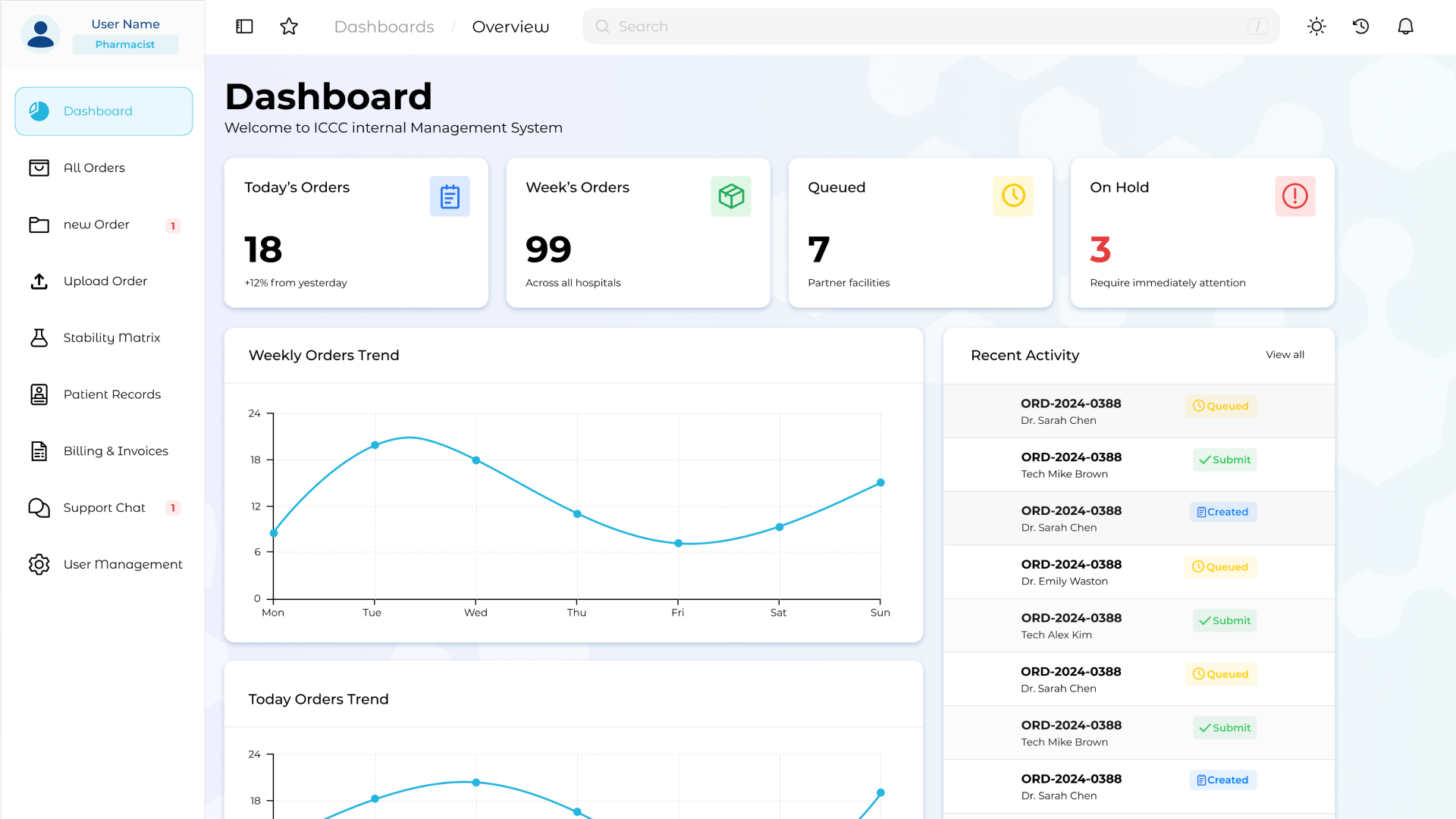The width and height of the screenshot is (1456, 819).
Task: Collapse the sidebar using the panel toggle
Action: (x=243, y=26)
